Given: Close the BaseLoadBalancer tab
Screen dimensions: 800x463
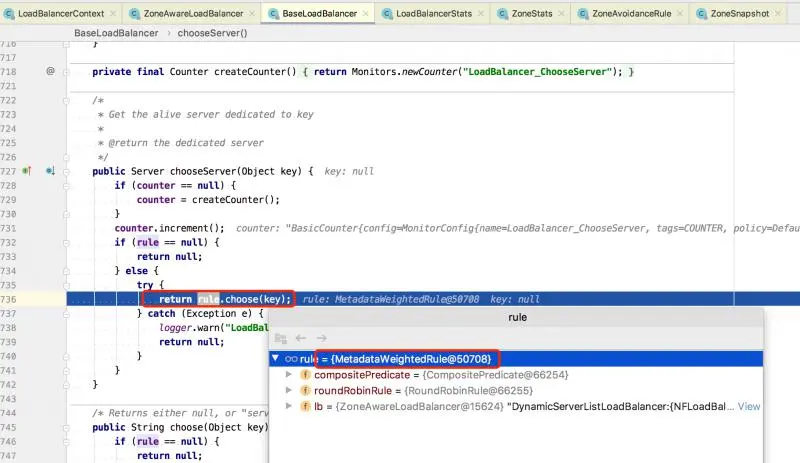Looking at the screenshot, I should click(366, 14).
